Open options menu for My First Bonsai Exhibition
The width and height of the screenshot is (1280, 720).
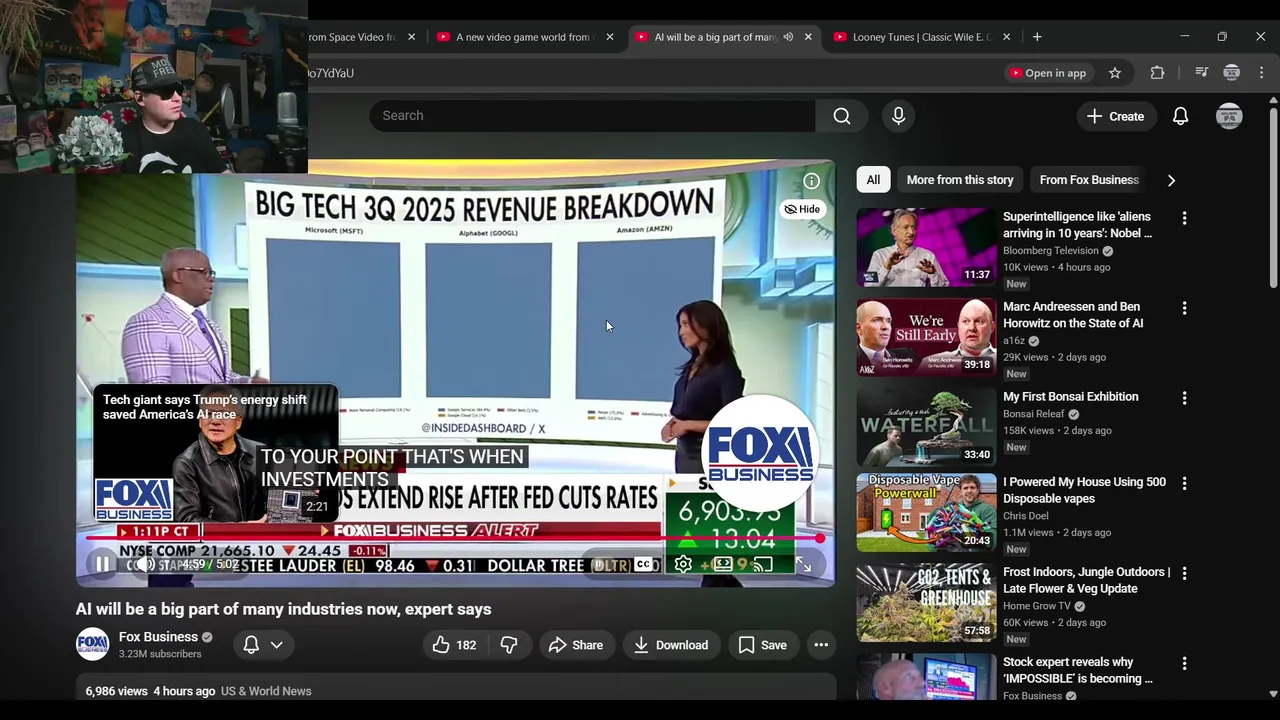(1184, 398)
